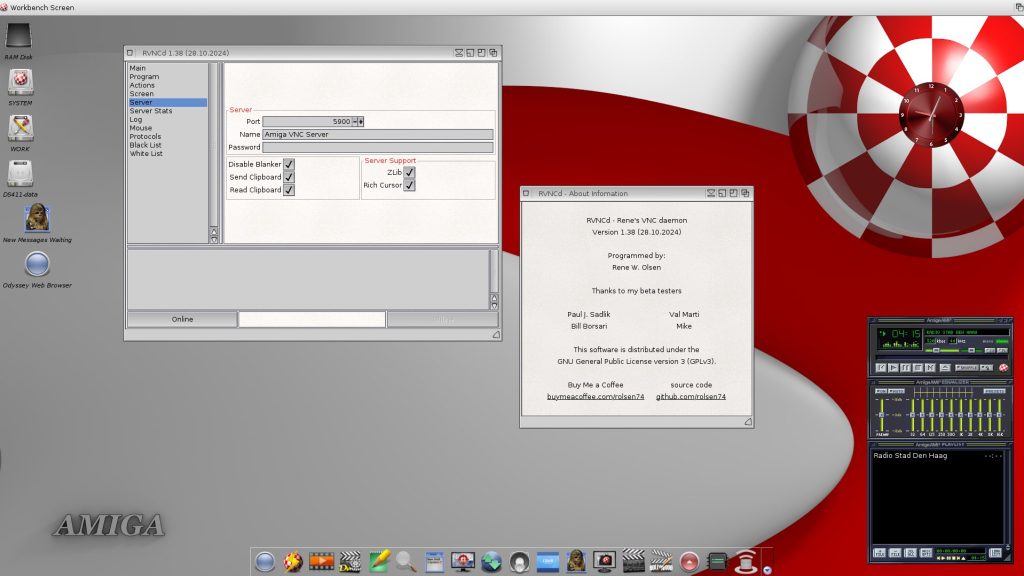Toggle ZLib server support checkbox
The image size is (1024, 576).
point(409,172)
